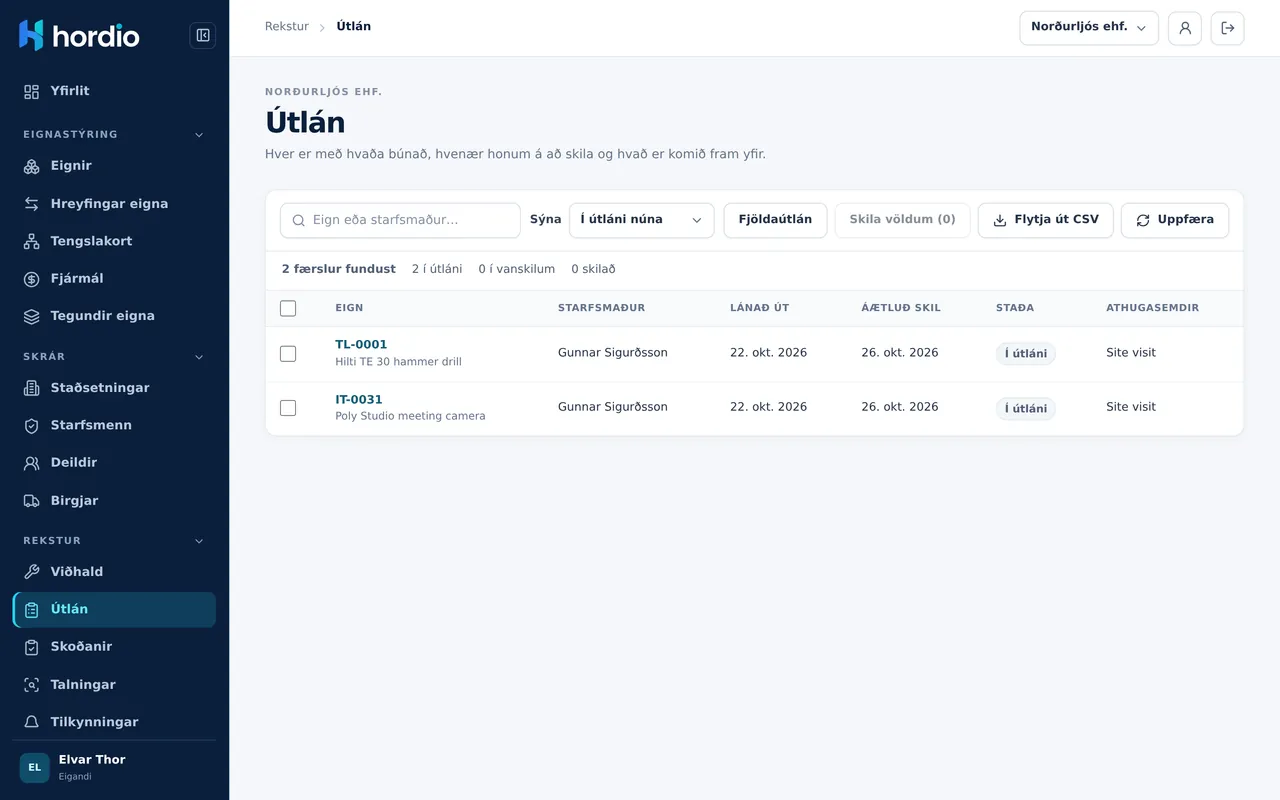
Task: Toggle the select-all checkbox in table header
Action: pos(288,308)
